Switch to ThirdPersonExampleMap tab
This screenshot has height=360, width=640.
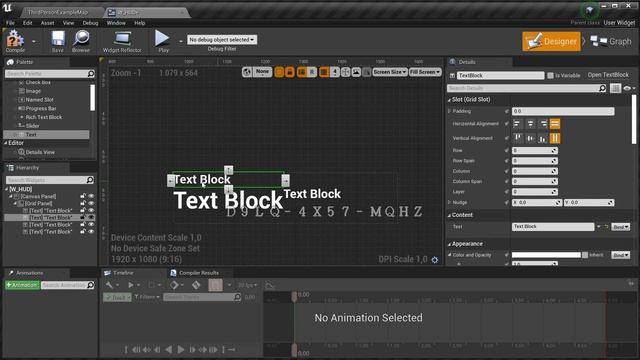point(58,12)
